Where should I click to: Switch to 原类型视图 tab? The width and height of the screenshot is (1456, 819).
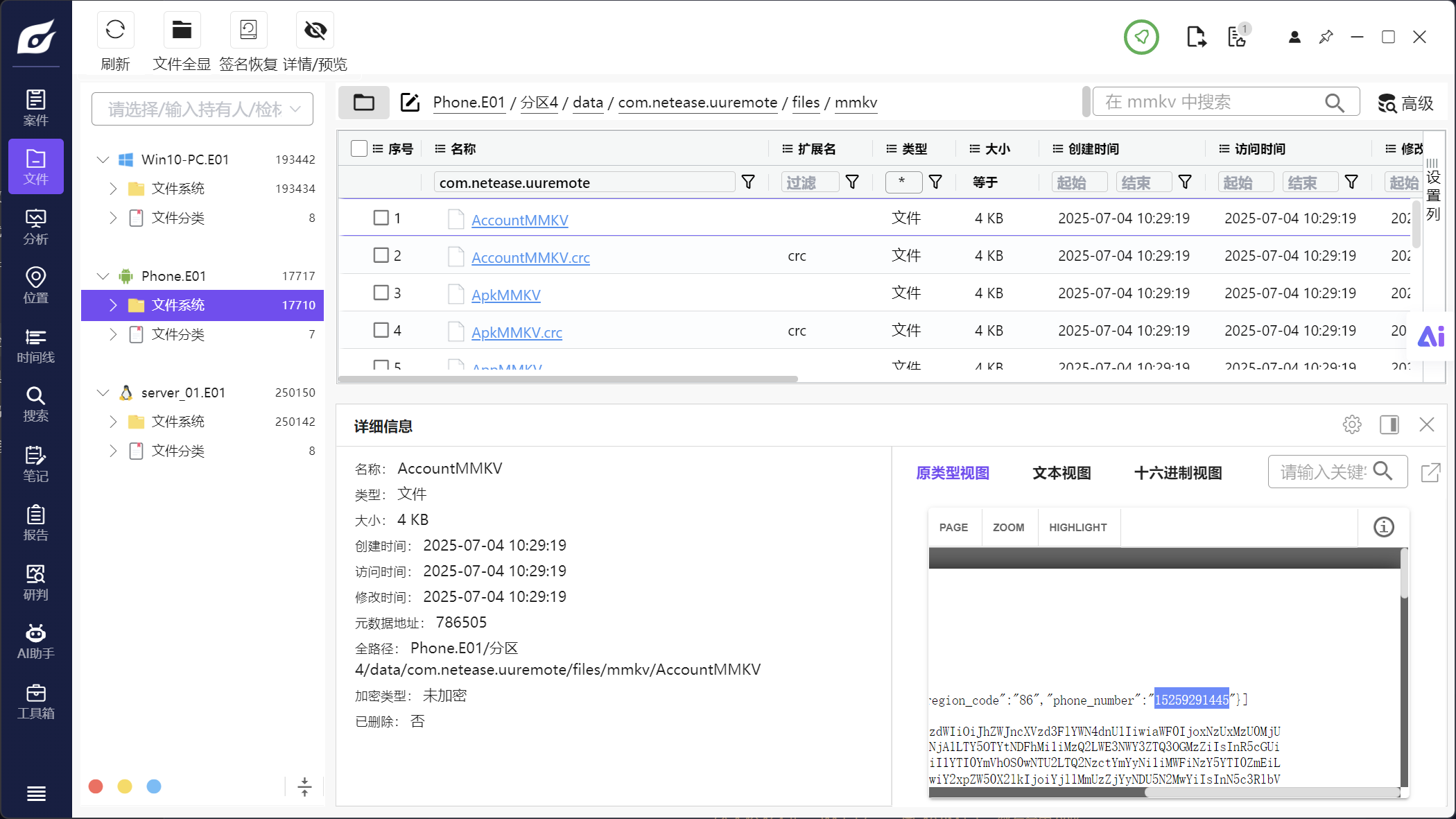953,473
